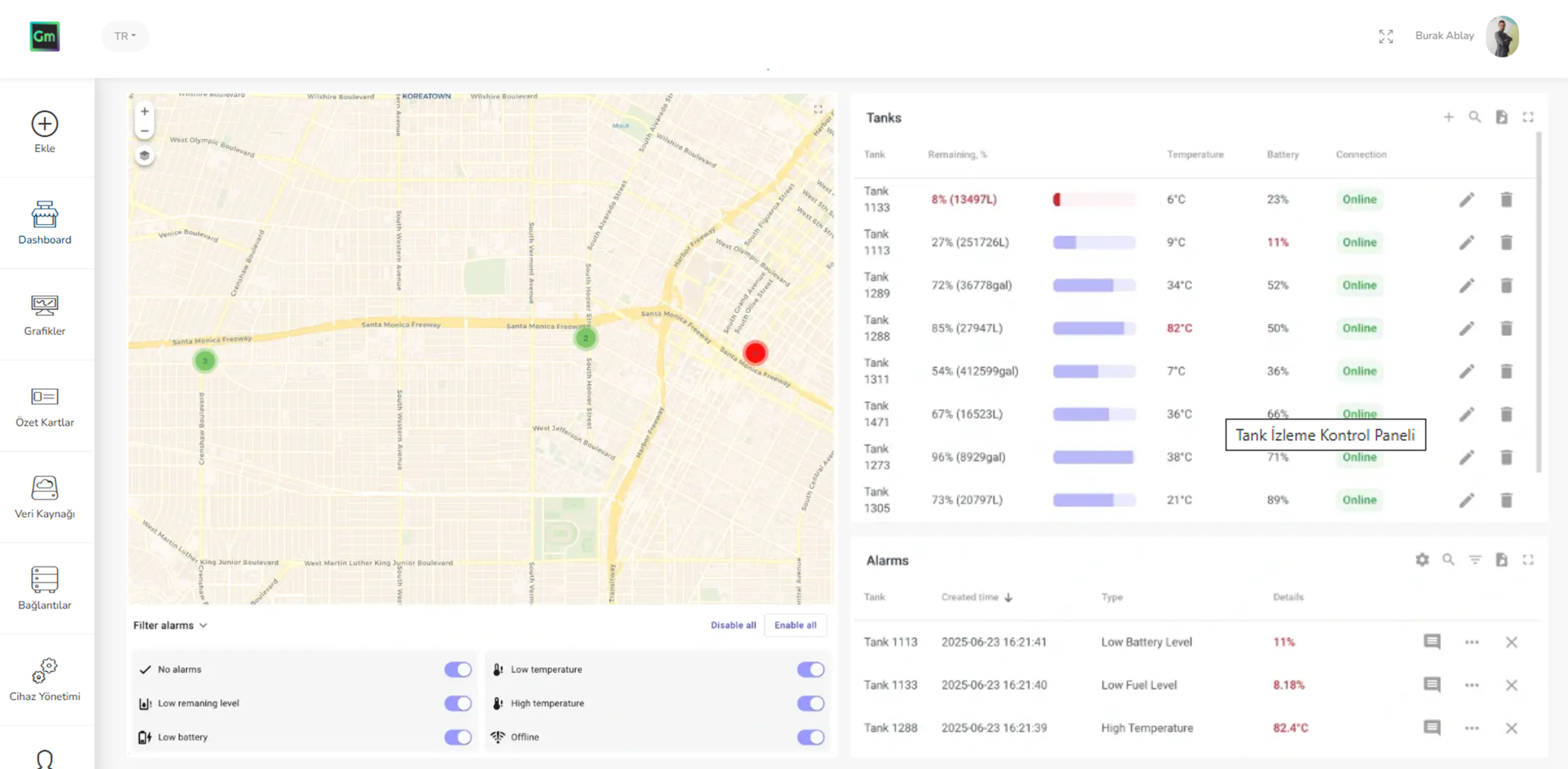Image resolution: width=1568 pixels, height=769 pixels.
Task: Click the filter icon in the Alarms panel
Action: point(1475,560)
